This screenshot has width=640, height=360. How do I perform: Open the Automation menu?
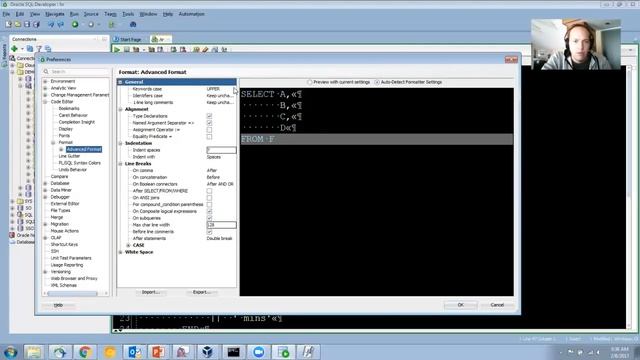coord(191,14)
